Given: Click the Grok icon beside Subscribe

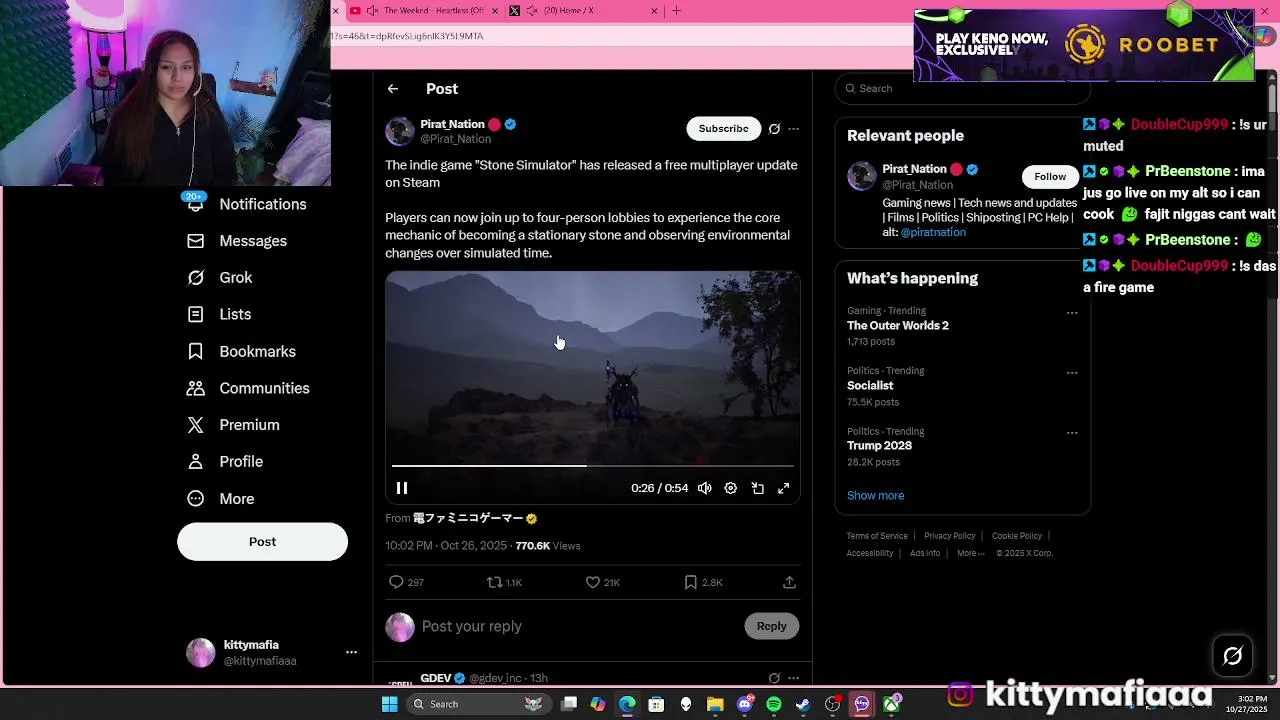Looking at the screenshot, I should 774,128.
